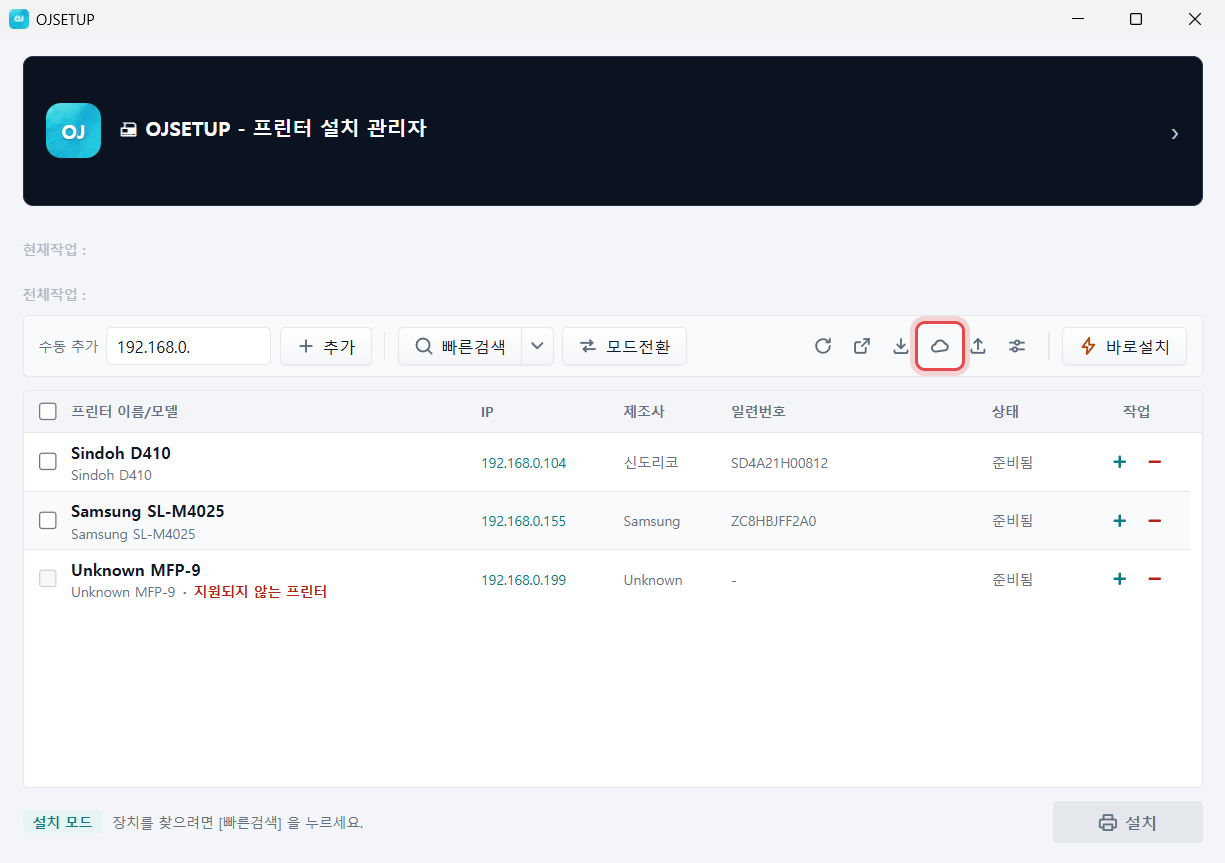The image size is (1225, 863).
Task: Click the 바로설치 button
Action: pos(1124,346)
